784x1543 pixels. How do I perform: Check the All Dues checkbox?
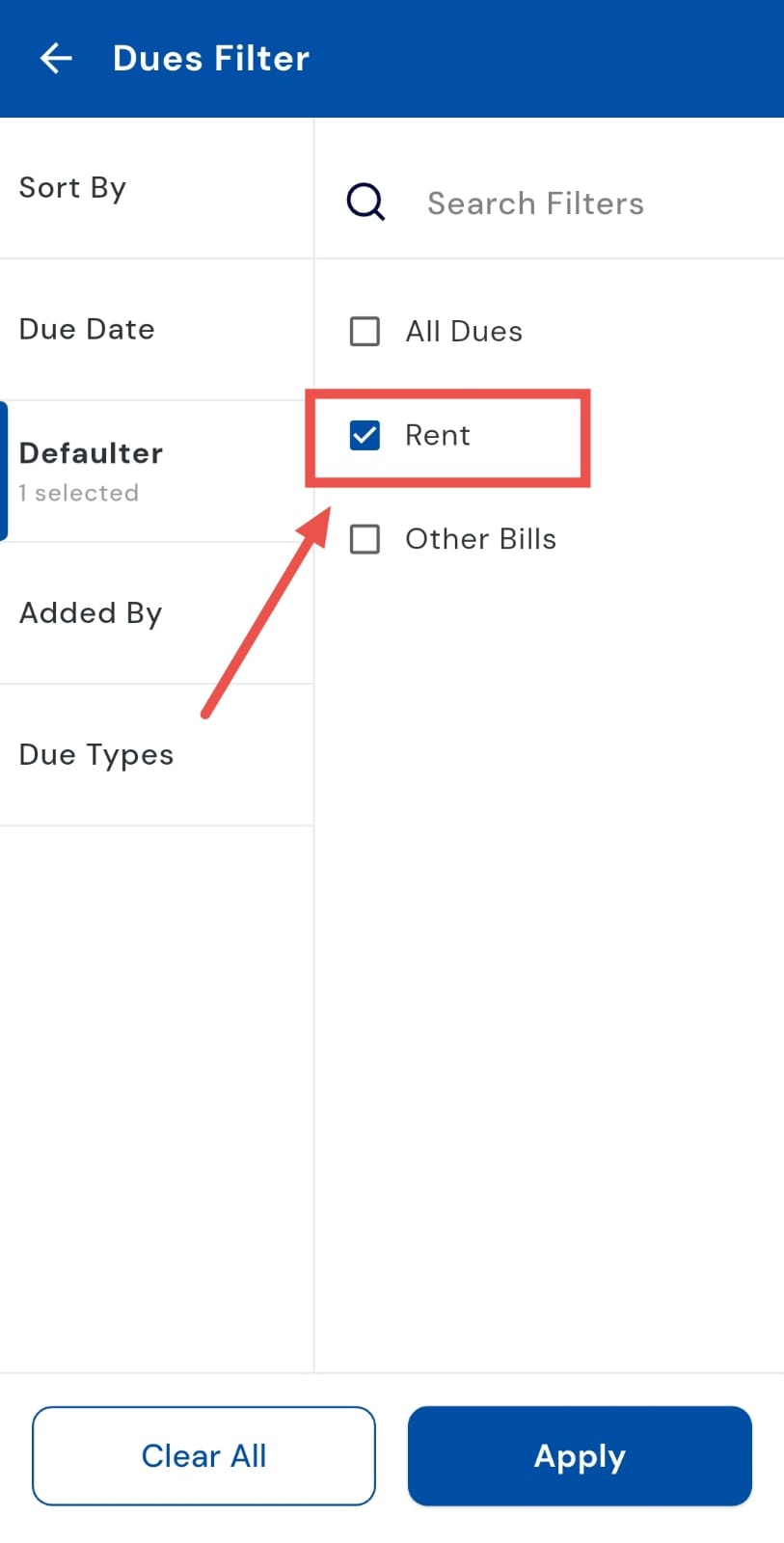[365, 331]
